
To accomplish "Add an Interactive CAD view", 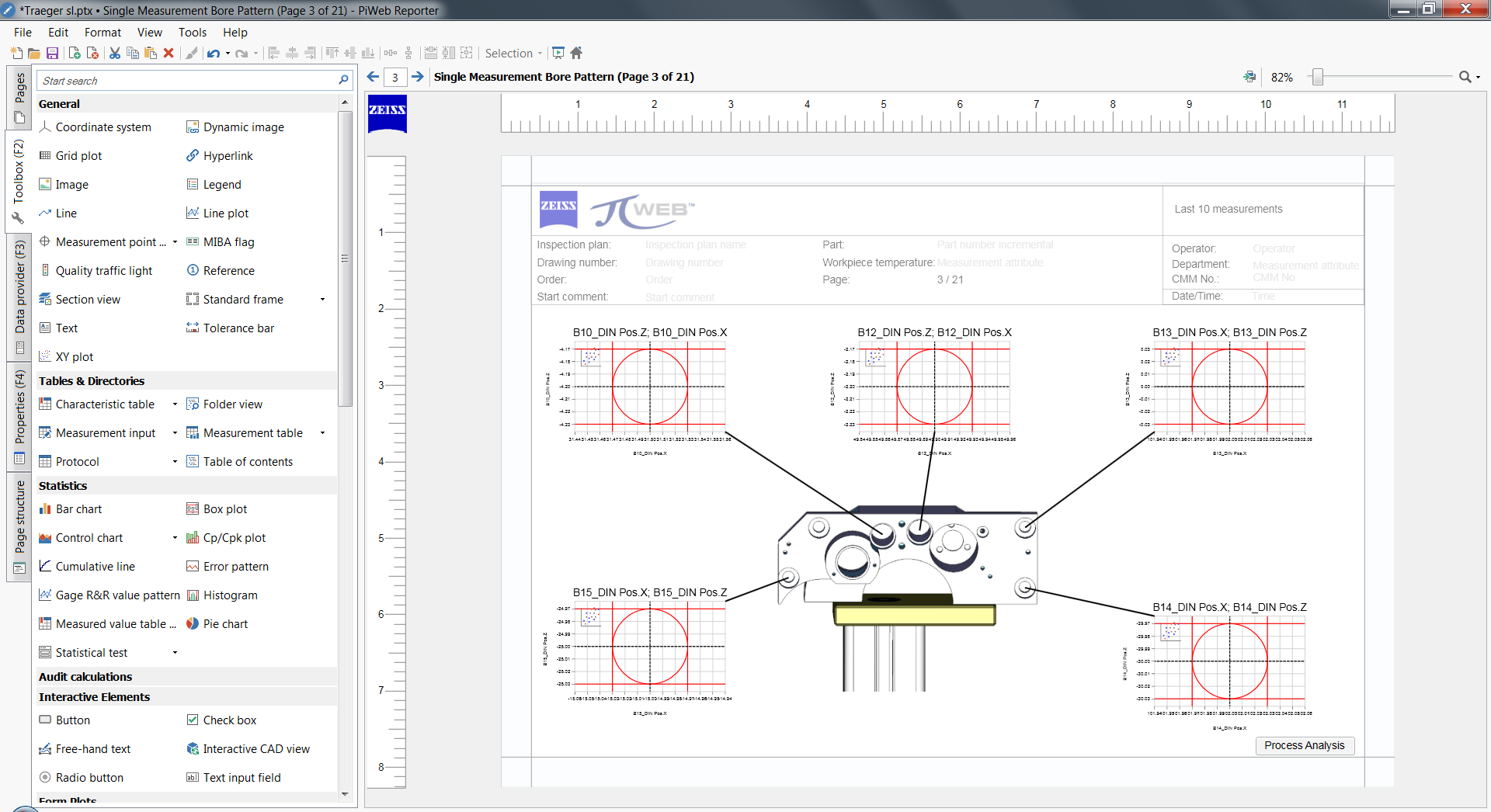I will click(x=256, y=748).
